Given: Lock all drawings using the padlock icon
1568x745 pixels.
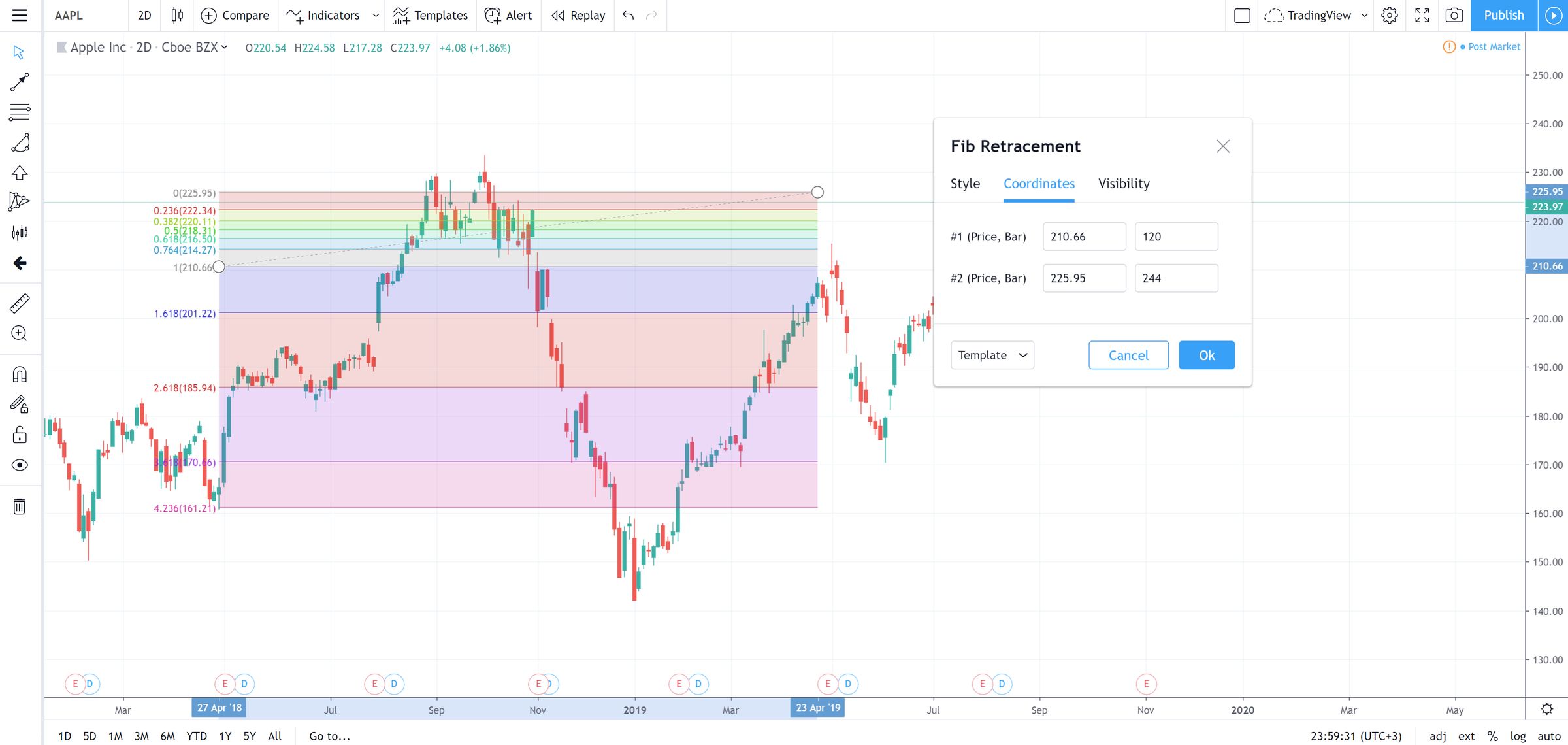Looking at the screenshot, I should pyautogui.click(x=20, y=434).
